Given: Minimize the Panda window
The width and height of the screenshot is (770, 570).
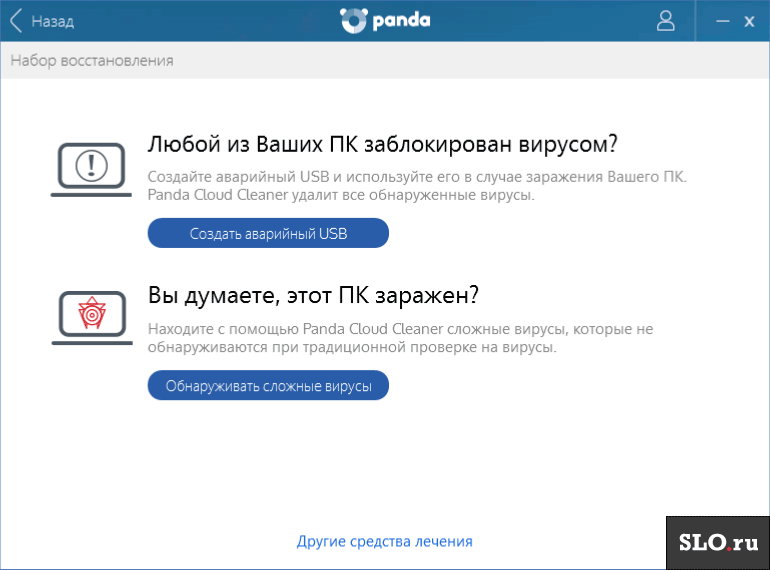Looking at the screenshot, I should click(x=722, y=21).
